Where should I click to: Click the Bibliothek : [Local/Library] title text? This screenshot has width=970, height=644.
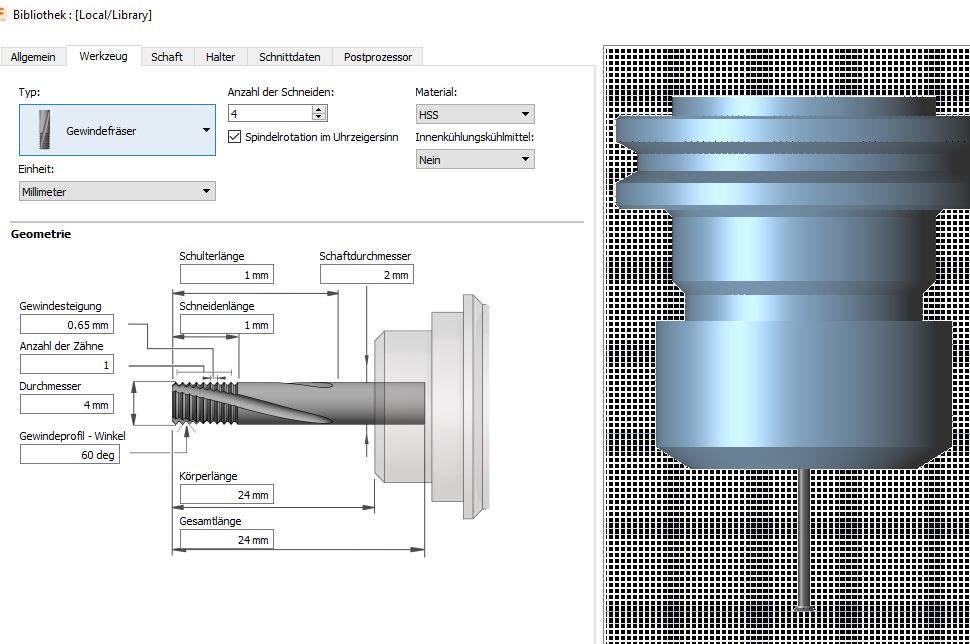click(x=82, y=15)
